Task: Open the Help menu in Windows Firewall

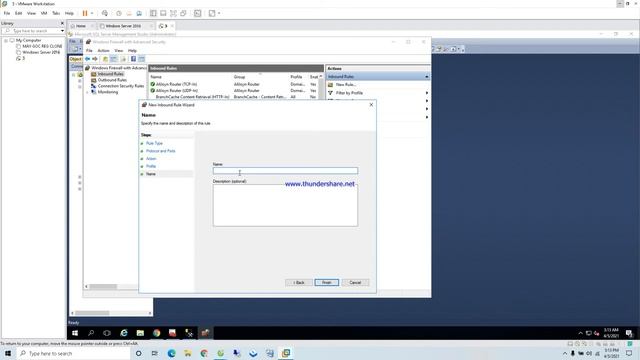Action: pyautogui.click(x=132, y=51)
